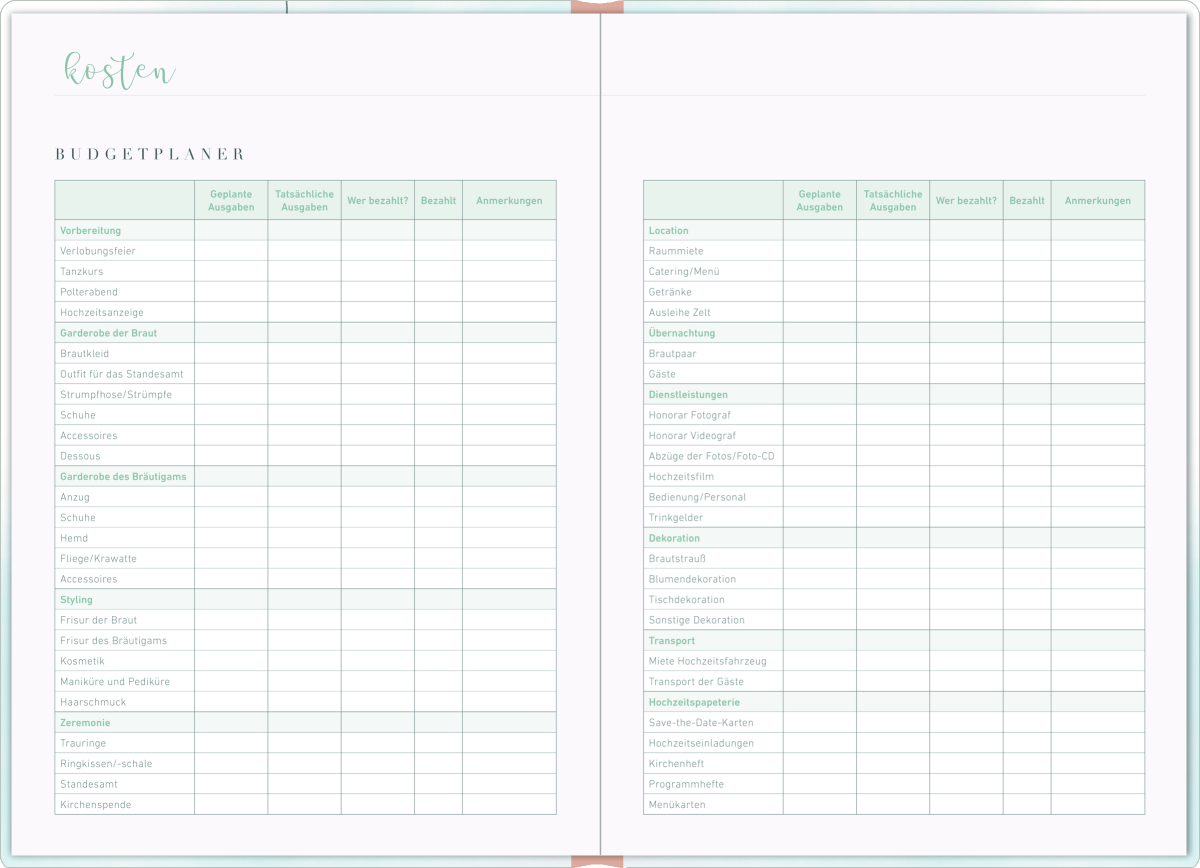
Task: Click the Garderobe der Braut section heading
Action: click(108, 333)
